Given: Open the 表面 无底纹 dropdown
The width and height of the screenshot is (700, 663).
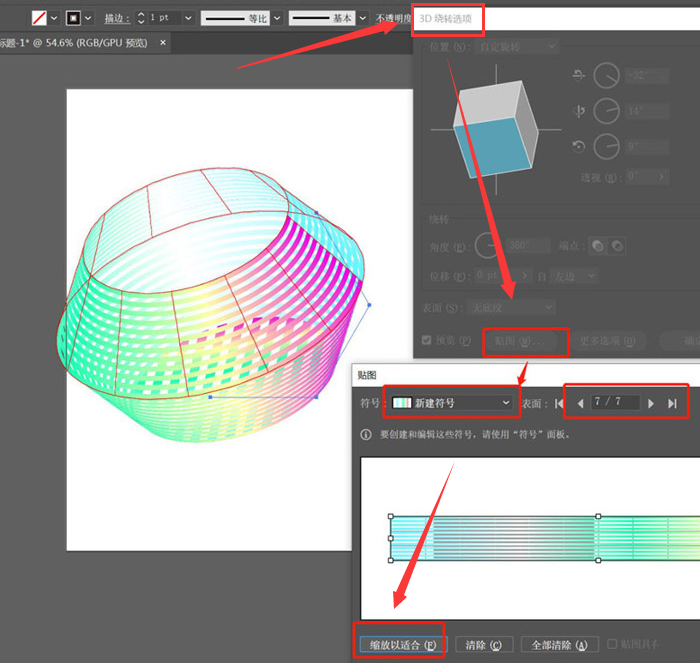Looking at the screenshot, I should click(511, 307).
